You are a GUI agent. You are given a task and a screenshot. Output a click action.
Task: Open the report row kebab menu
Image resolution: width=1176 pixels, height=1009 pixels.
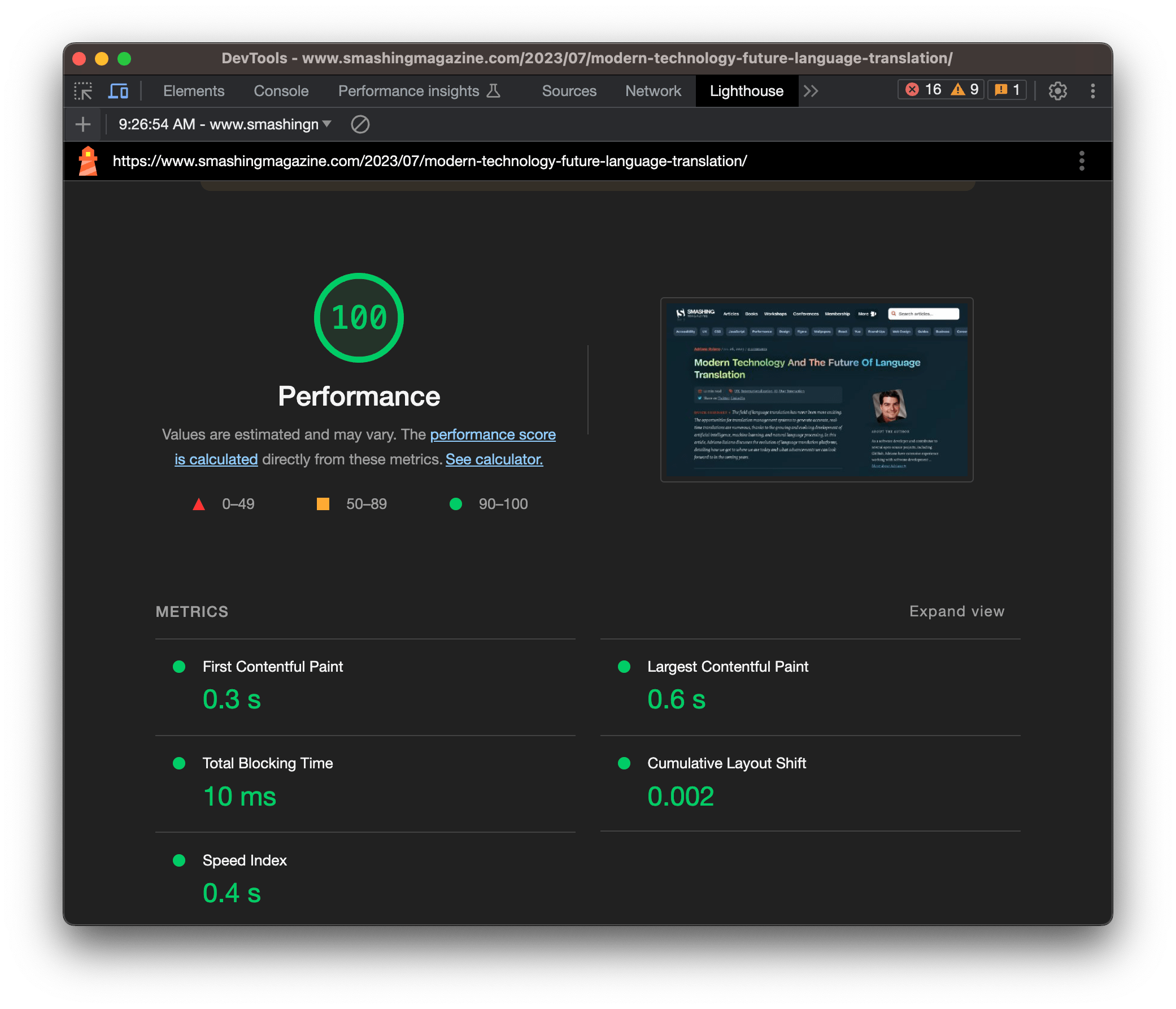[x=1082, y=160]
